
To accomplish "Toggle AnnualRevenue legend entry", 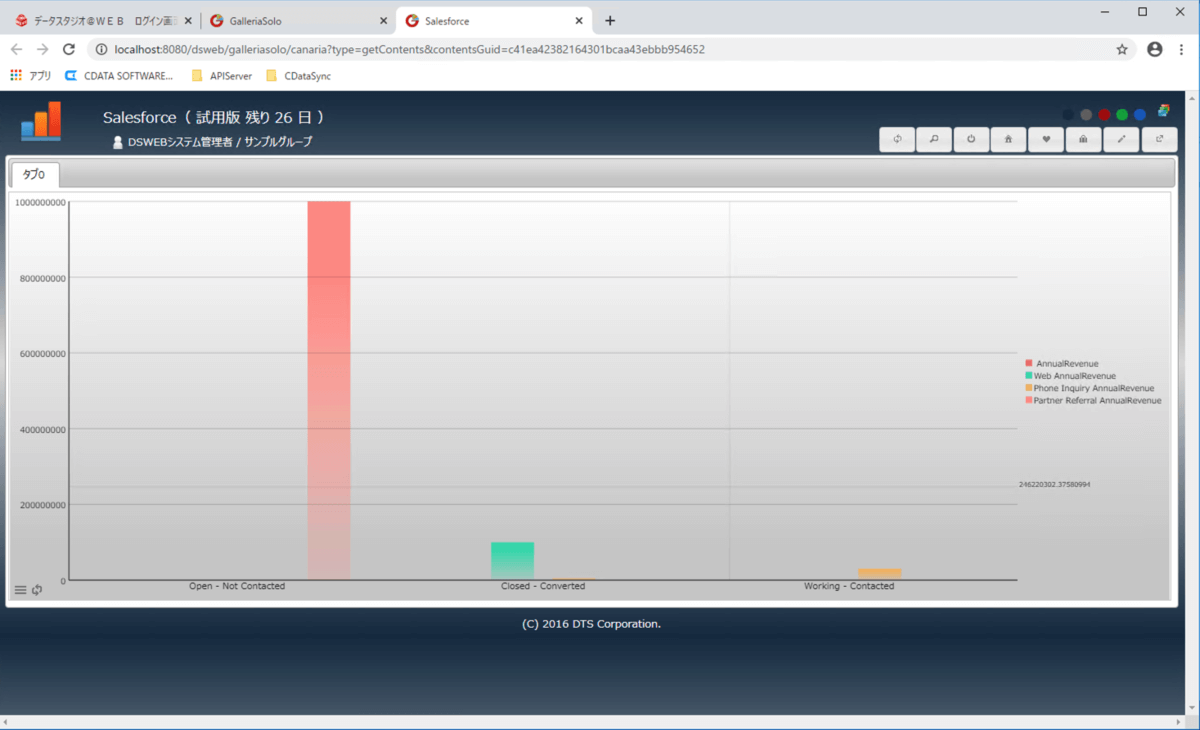I will tap(1062, 363).
